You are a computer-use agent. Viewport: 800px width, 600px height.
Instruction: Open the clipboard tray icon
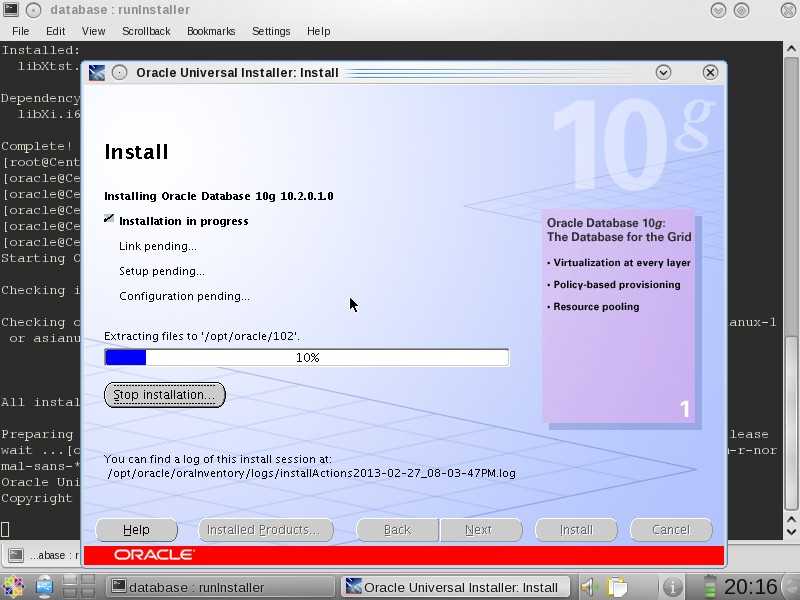tap(617, 588)
